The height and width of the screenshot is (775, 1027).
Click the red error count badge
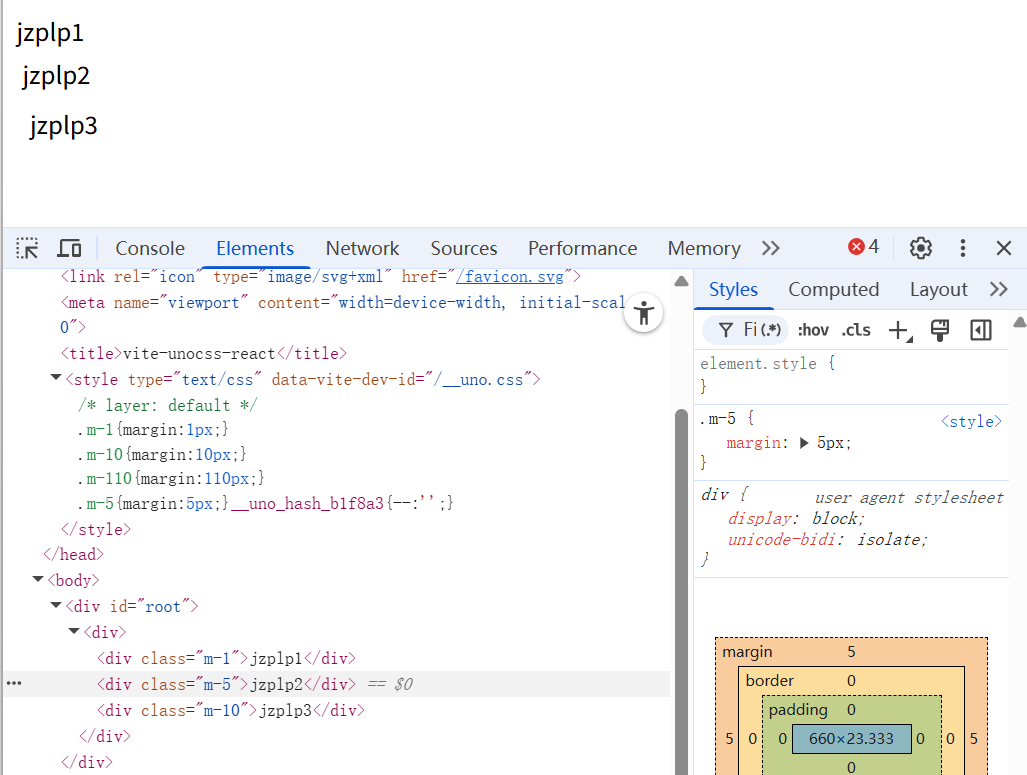[x=863, y=247]
